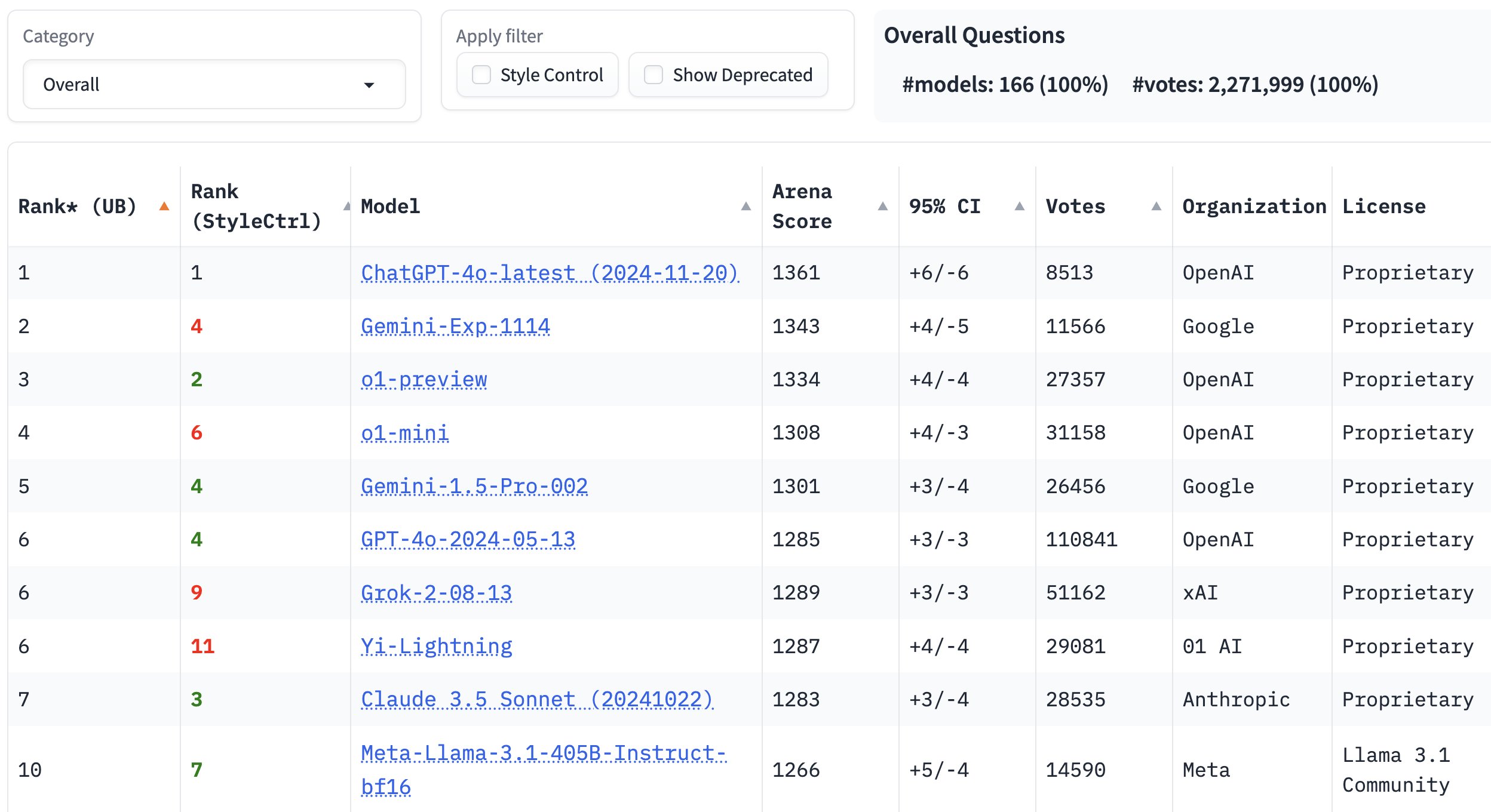Sort by Model column arrow
1491x812 pixels.
click(x=745, y=207)
